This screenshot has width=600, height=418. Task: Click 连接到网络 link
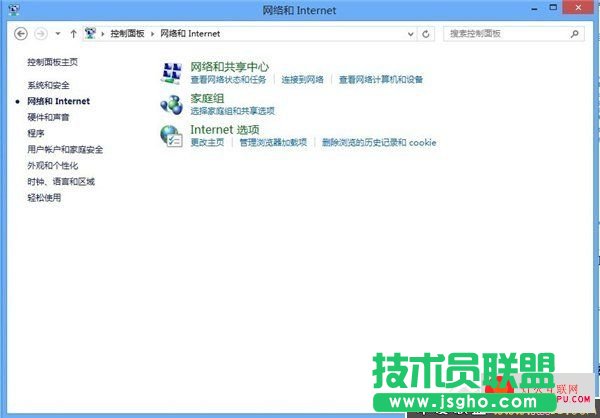[303, 80]
